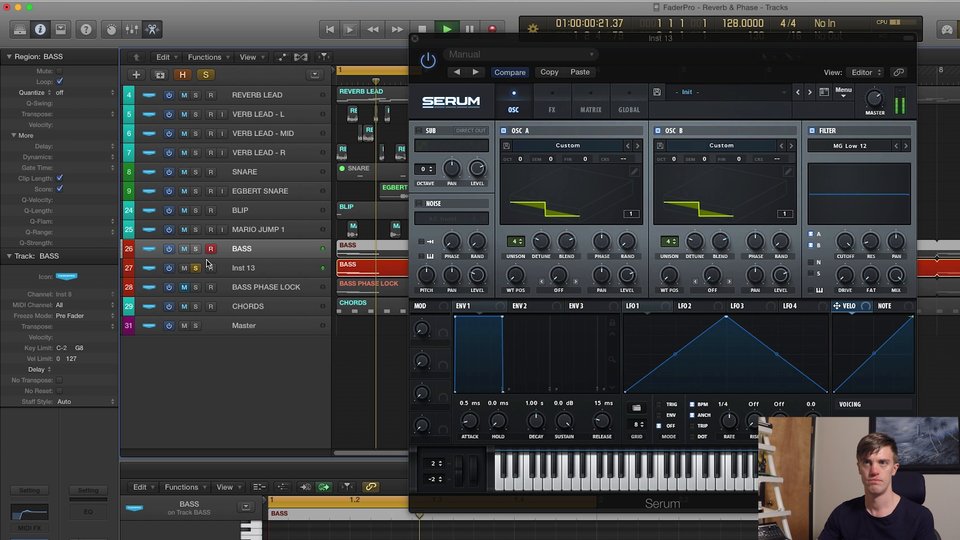Mute the SNARE track
The height and width of the screenshot is (540, 960).
pos(184,172)
